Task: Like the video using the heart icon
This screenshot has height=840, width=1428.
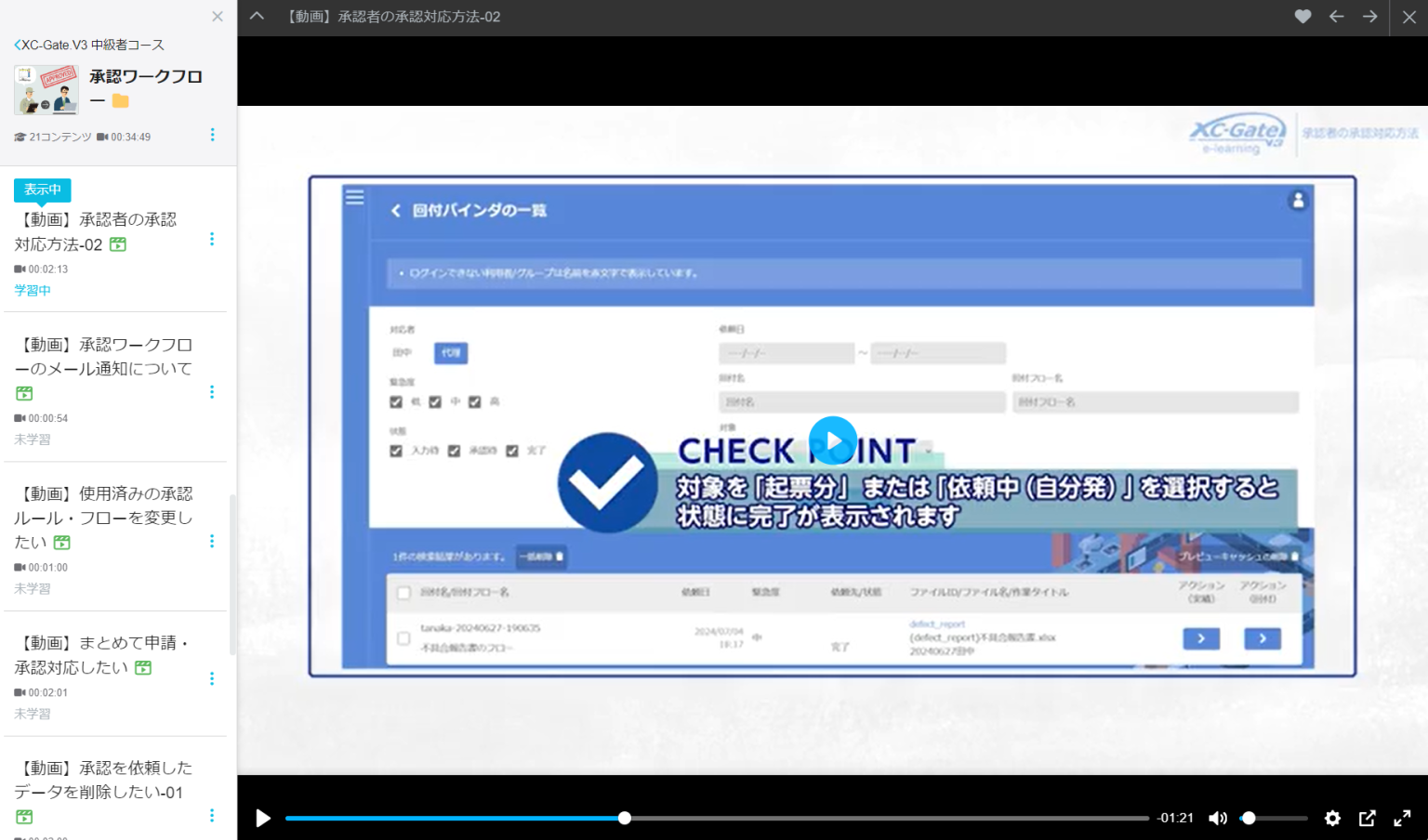Action: (1302, 17)
